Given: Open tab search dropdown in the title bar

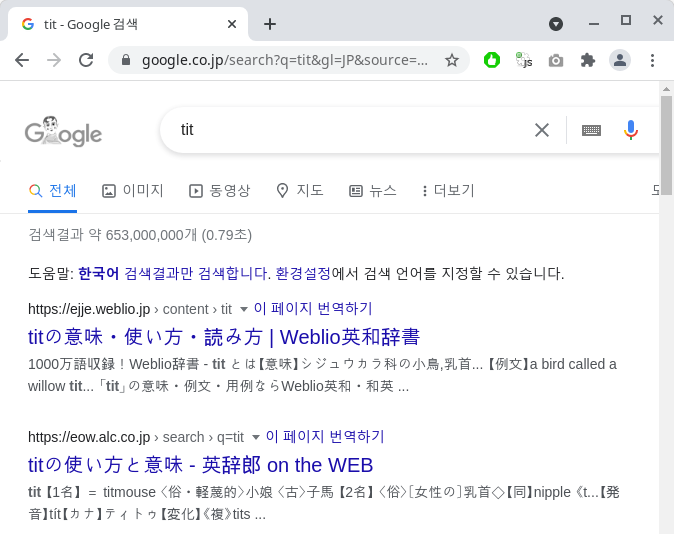Looking at the screenshot, I should tap(556, 24).
